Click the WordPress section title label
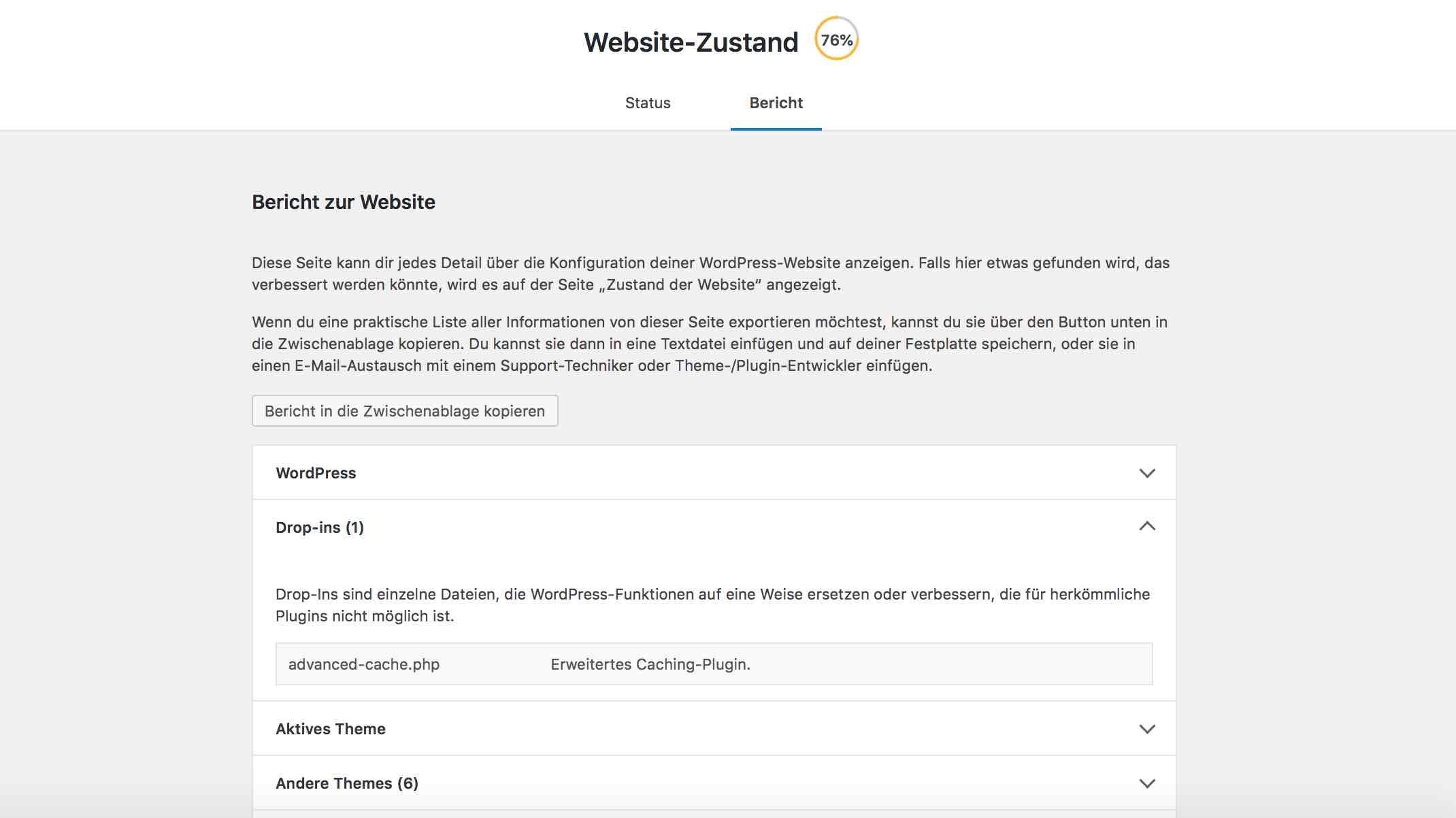 pyautogui.click(x=315, y=472)
